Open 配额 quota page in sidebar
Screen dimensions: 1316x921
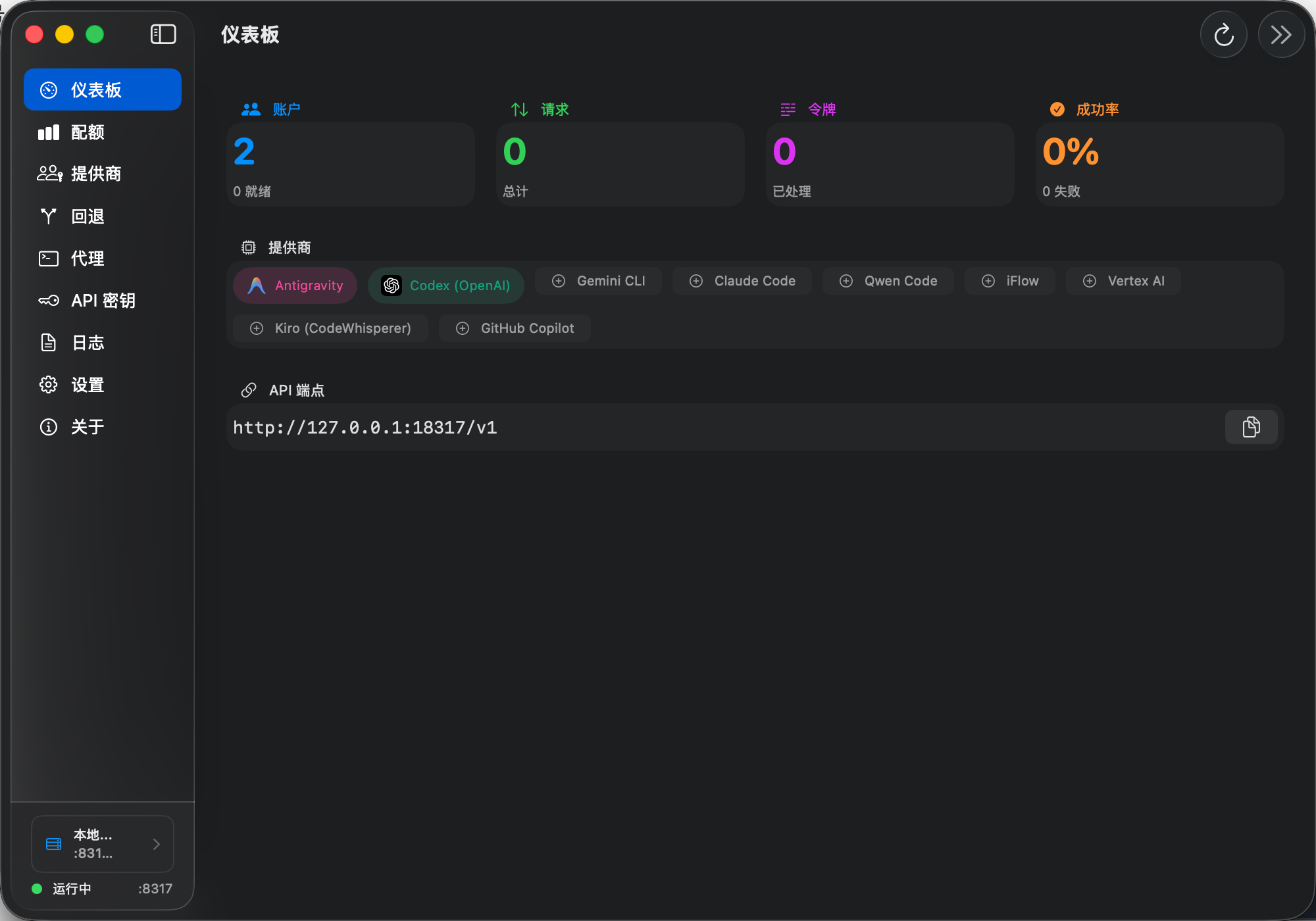click(87, 132)
